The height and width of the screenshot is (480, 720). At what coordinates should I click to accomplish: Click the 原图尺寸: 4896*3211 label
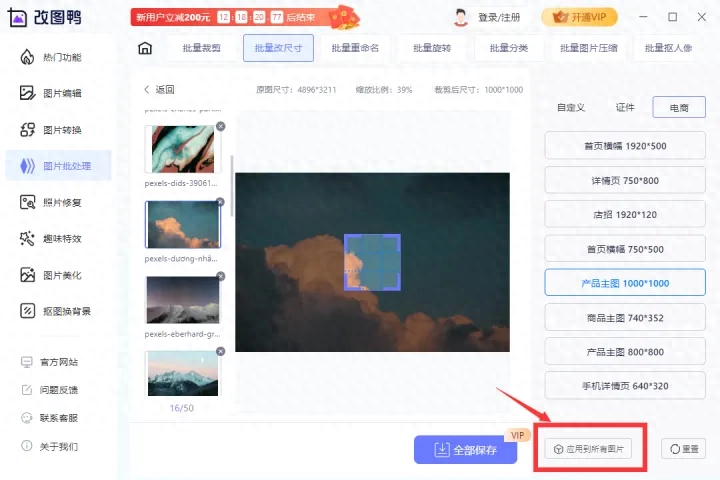[296, 90]
